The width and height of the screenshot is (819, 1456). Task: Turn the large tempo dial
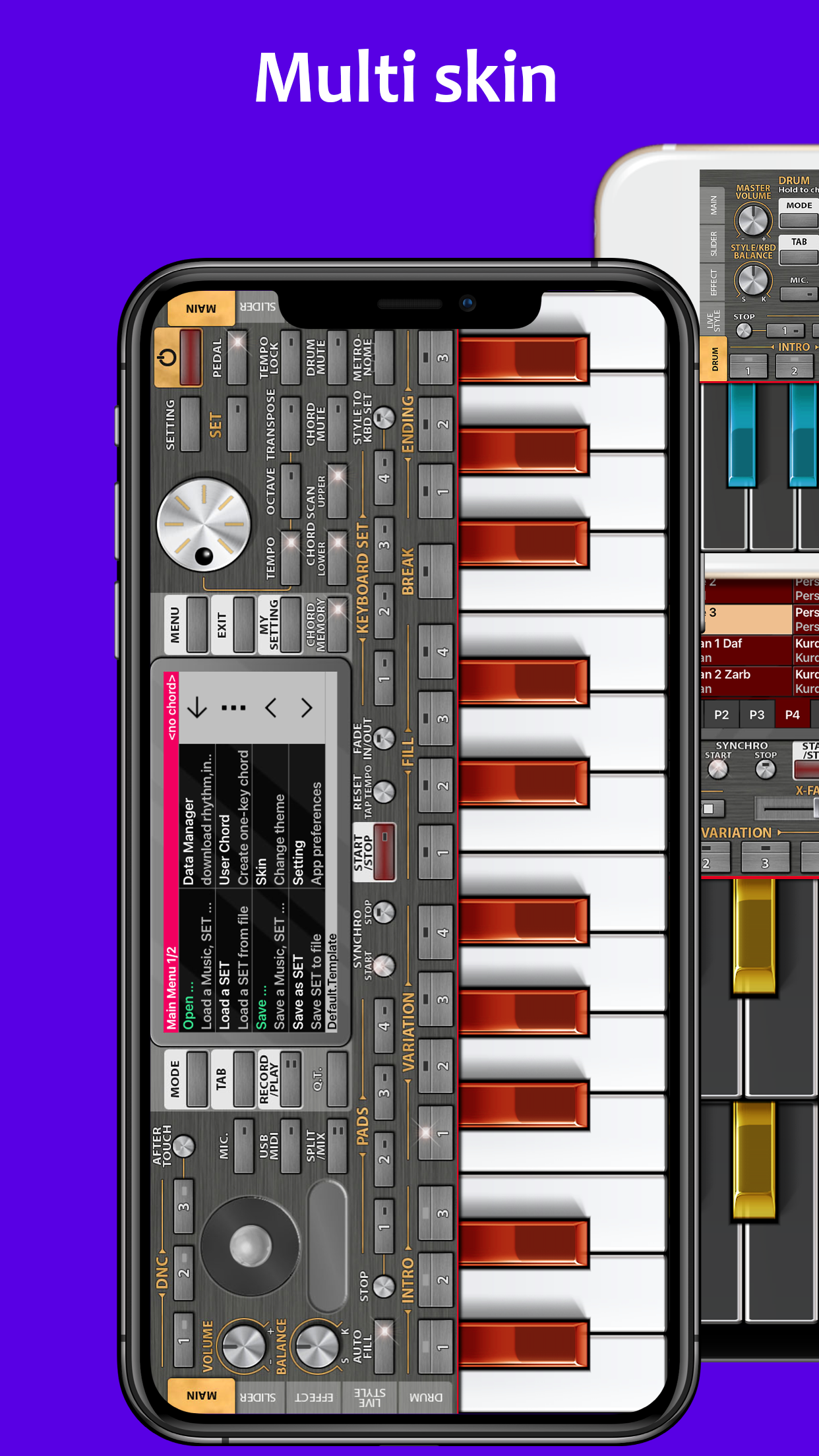click(204, 526)
